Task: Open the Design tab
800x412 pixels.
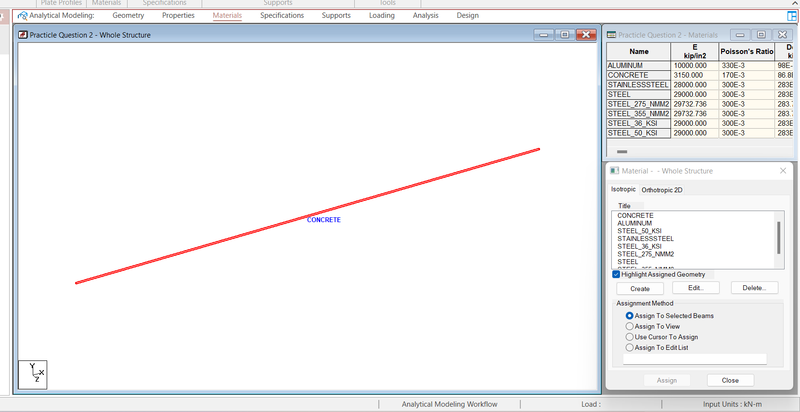Action: [x=467, y=15]
